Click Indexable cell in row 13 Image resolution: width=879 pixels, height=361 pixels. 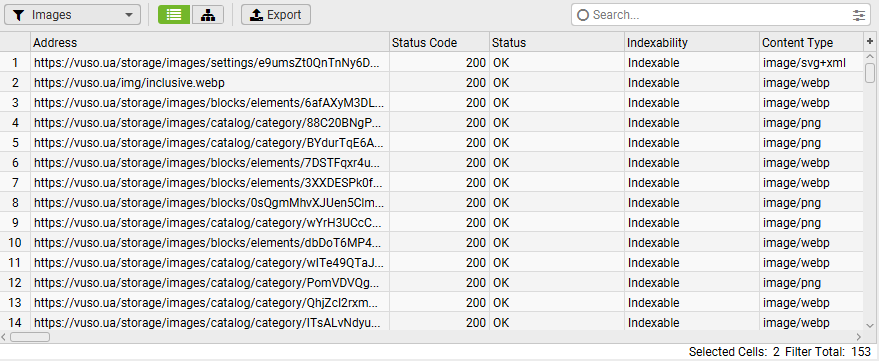pos(692,303)
